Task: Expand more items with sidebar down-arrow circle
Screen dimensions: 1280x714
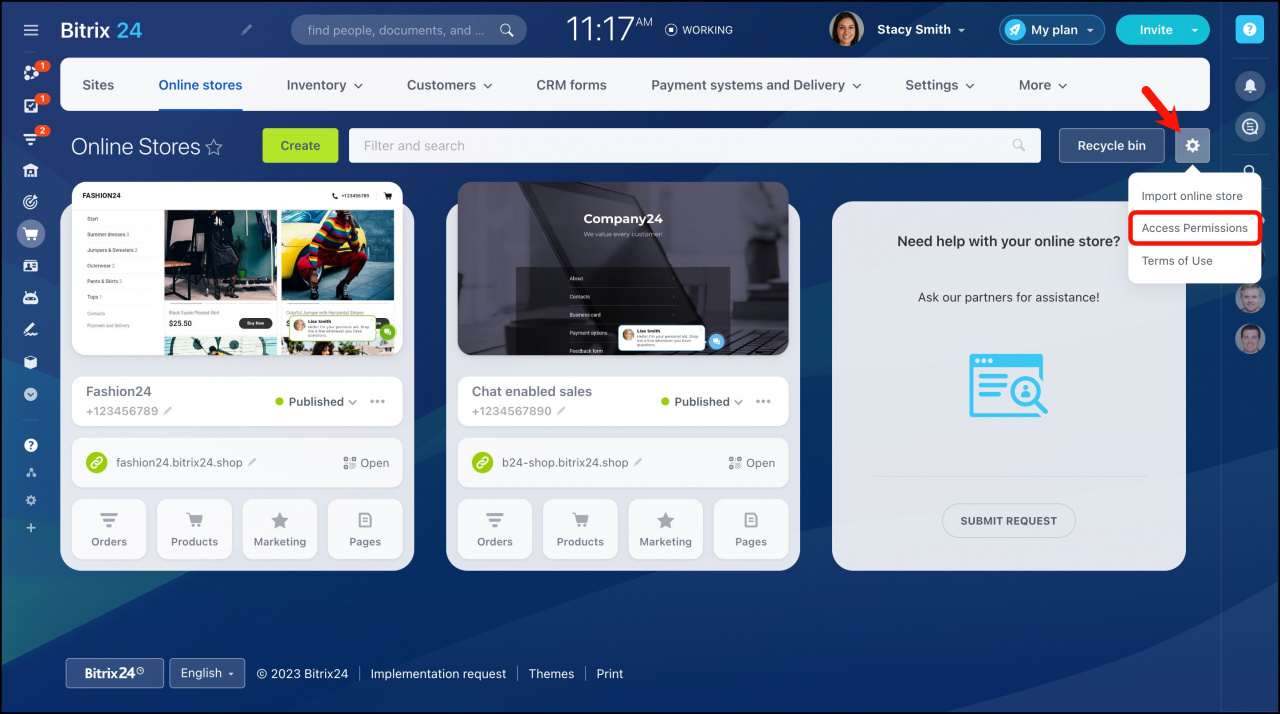Action: point(31,394)
